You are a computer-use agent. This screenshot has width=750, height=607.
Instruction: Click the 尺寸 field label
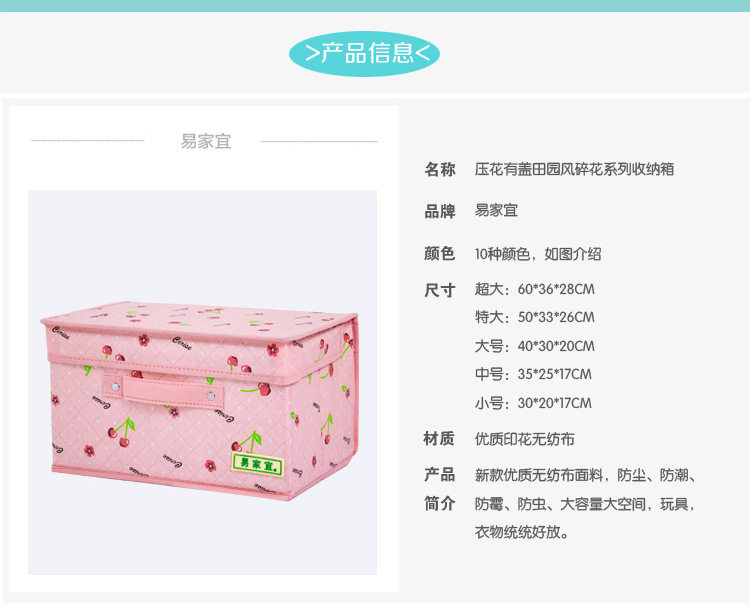tap(440, 290)
